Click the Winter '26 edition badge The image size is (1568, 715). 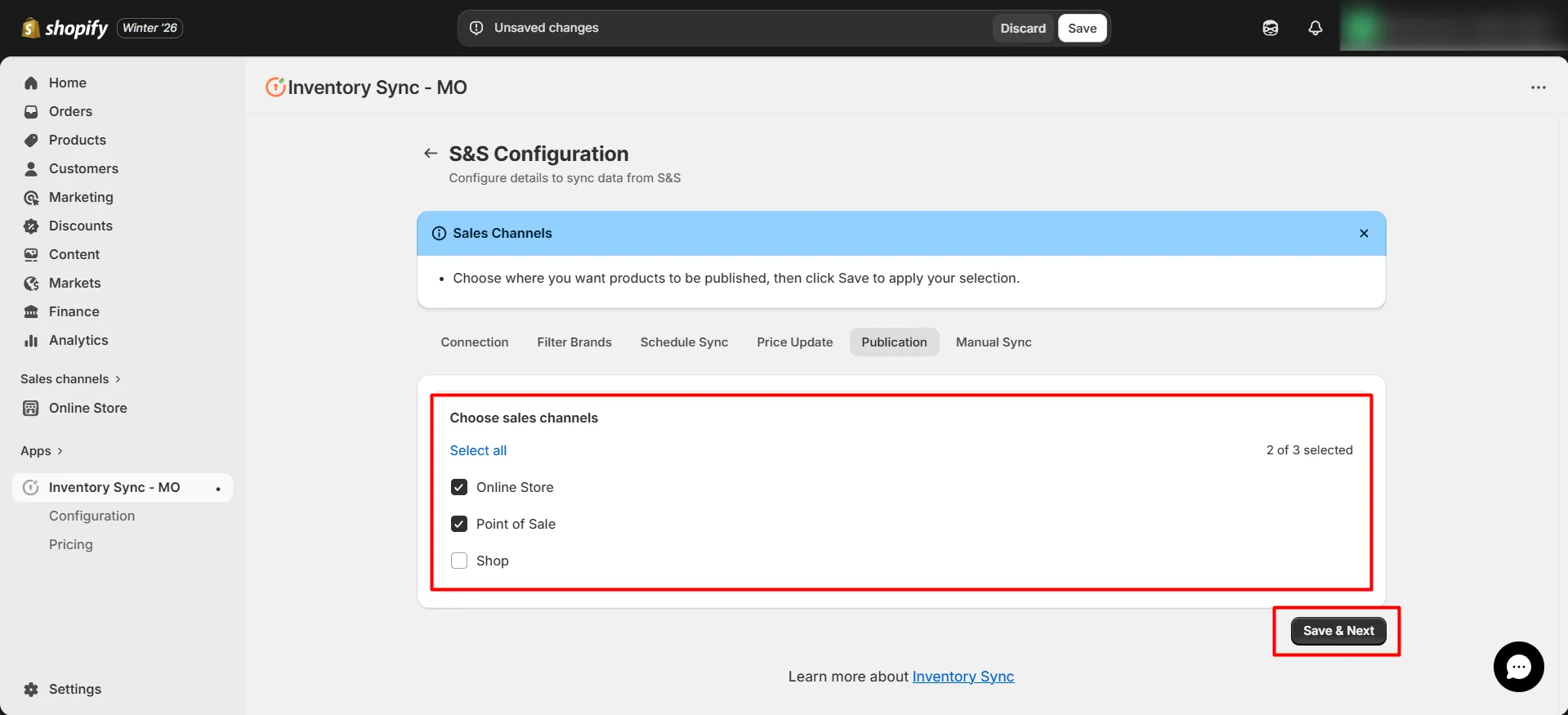[x=150, y=28]
